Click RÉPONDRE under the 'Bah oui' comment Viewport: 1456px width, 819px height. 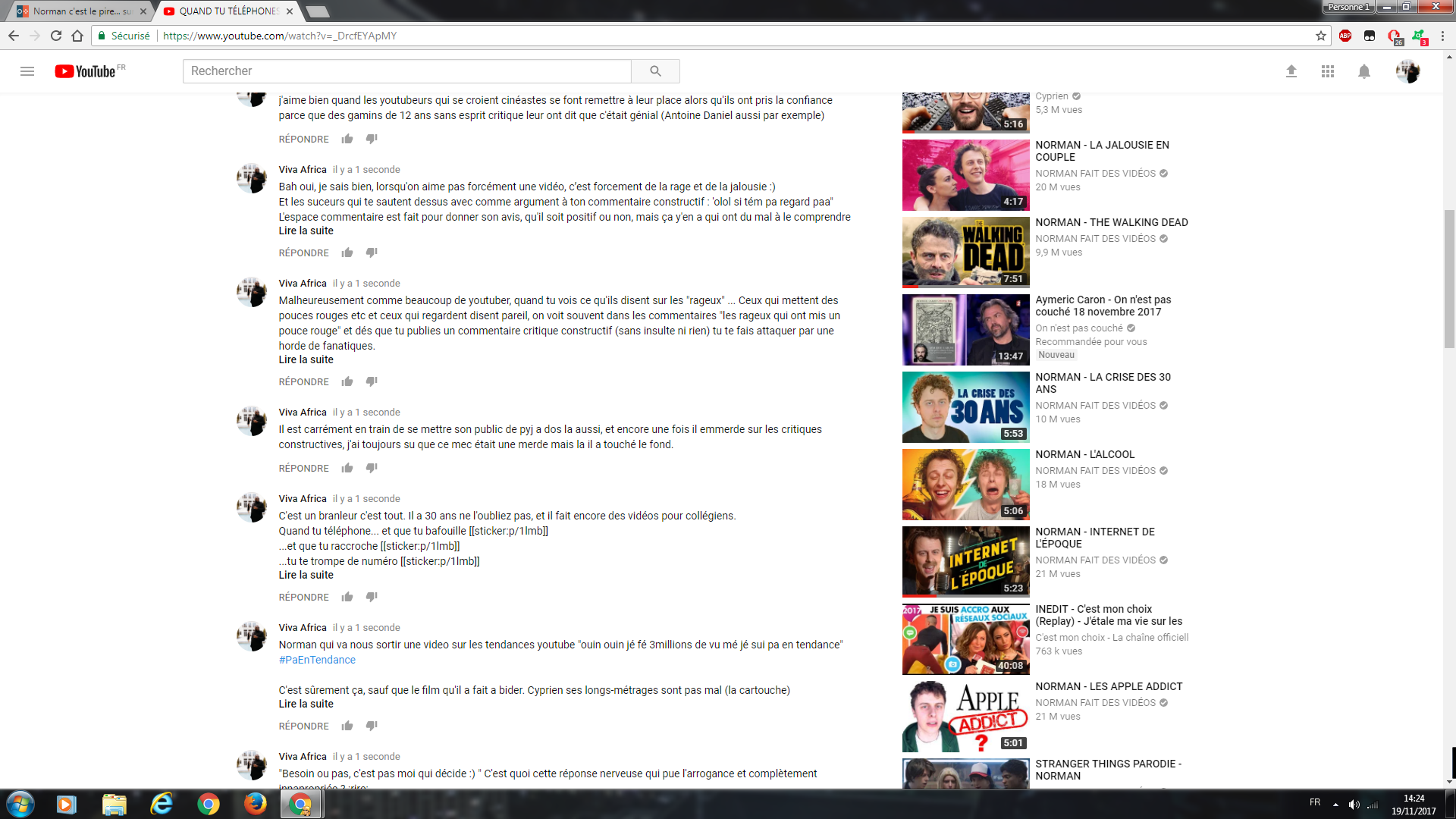click(303, 253)
